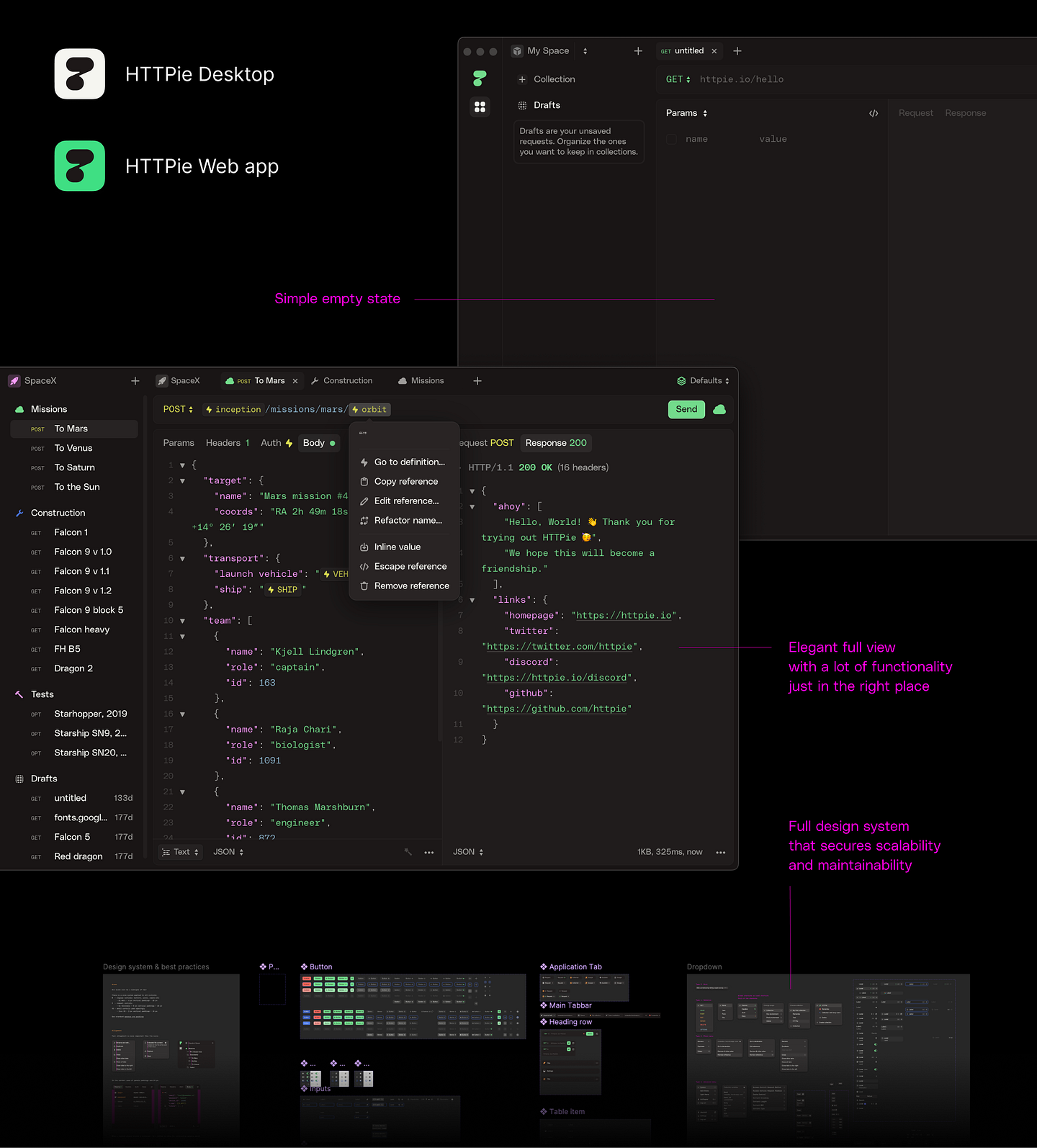1037x1148 pixels.
Task: Open more options next to 1KB, 325ms
Action: pyautogui.click(x=721, y=853)
